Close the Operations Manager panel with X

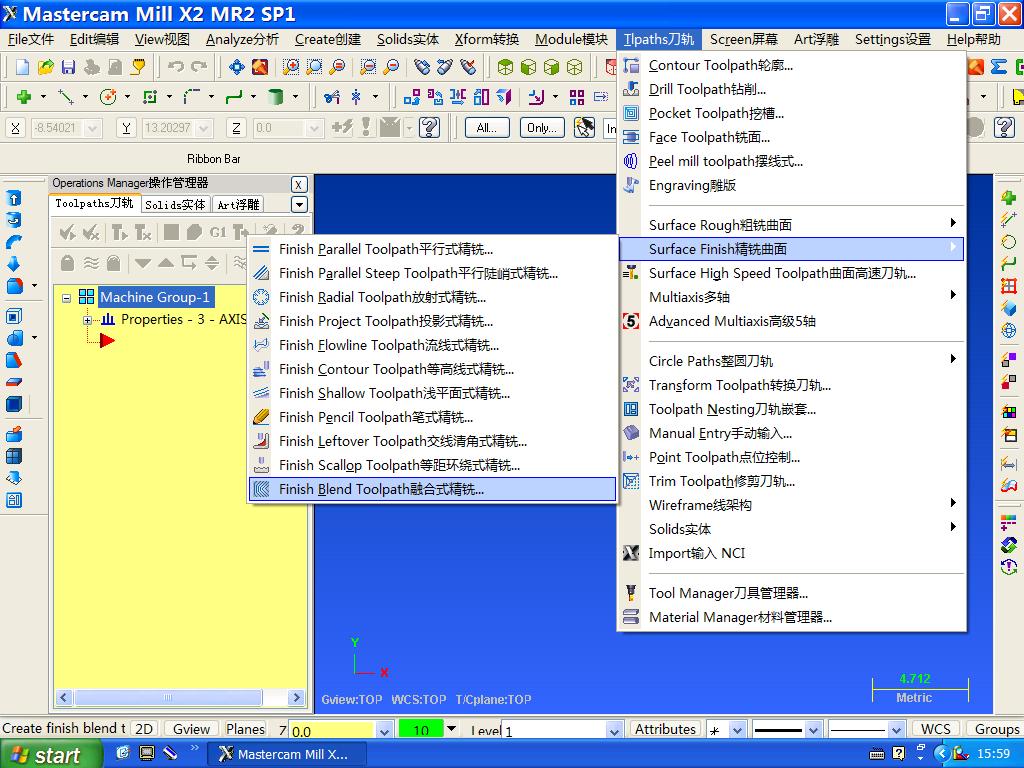point(298,184)
